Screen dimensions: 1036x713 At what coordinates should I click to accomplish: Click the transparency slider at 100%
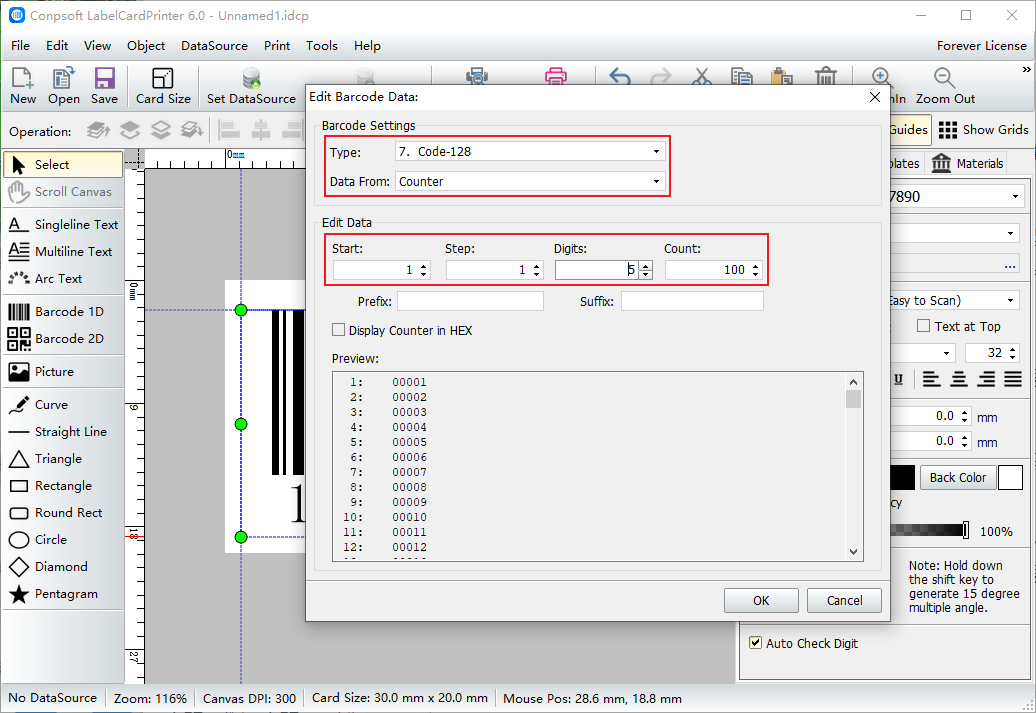[966, 529]
